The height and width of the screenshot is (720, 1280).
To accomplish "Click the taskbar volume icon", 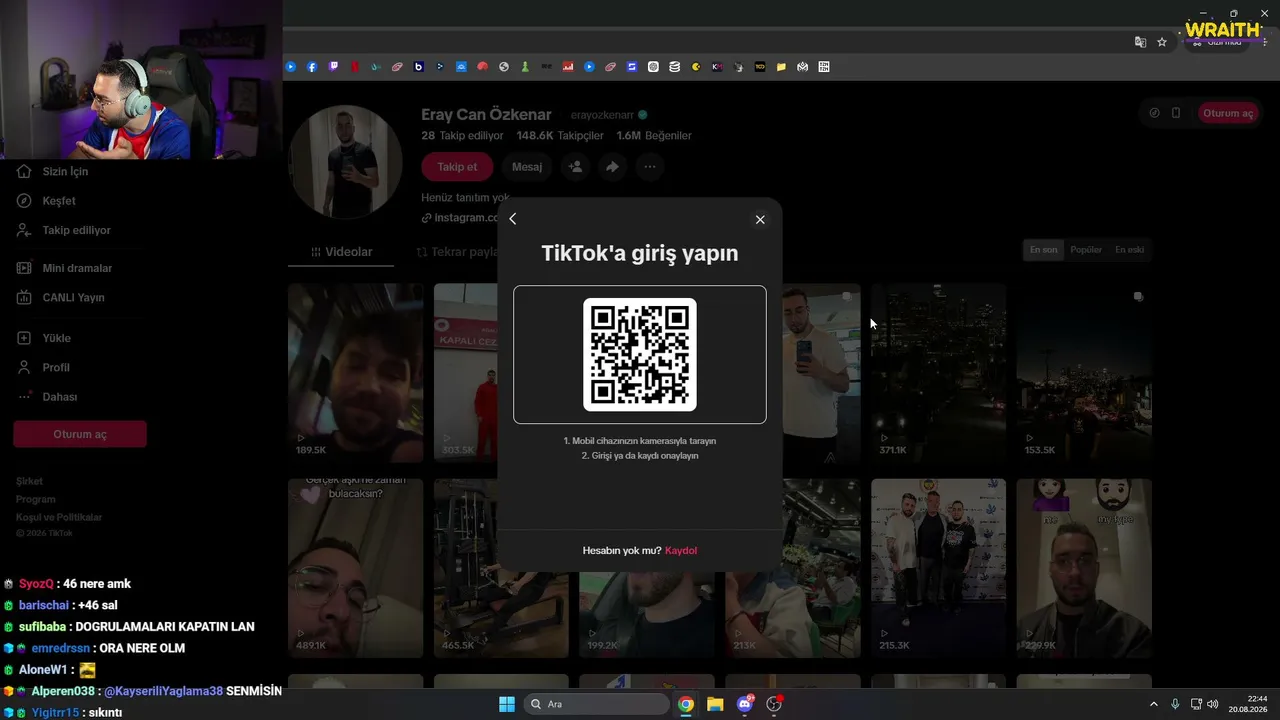I will pyautogui.click(x=1212, y=704).
